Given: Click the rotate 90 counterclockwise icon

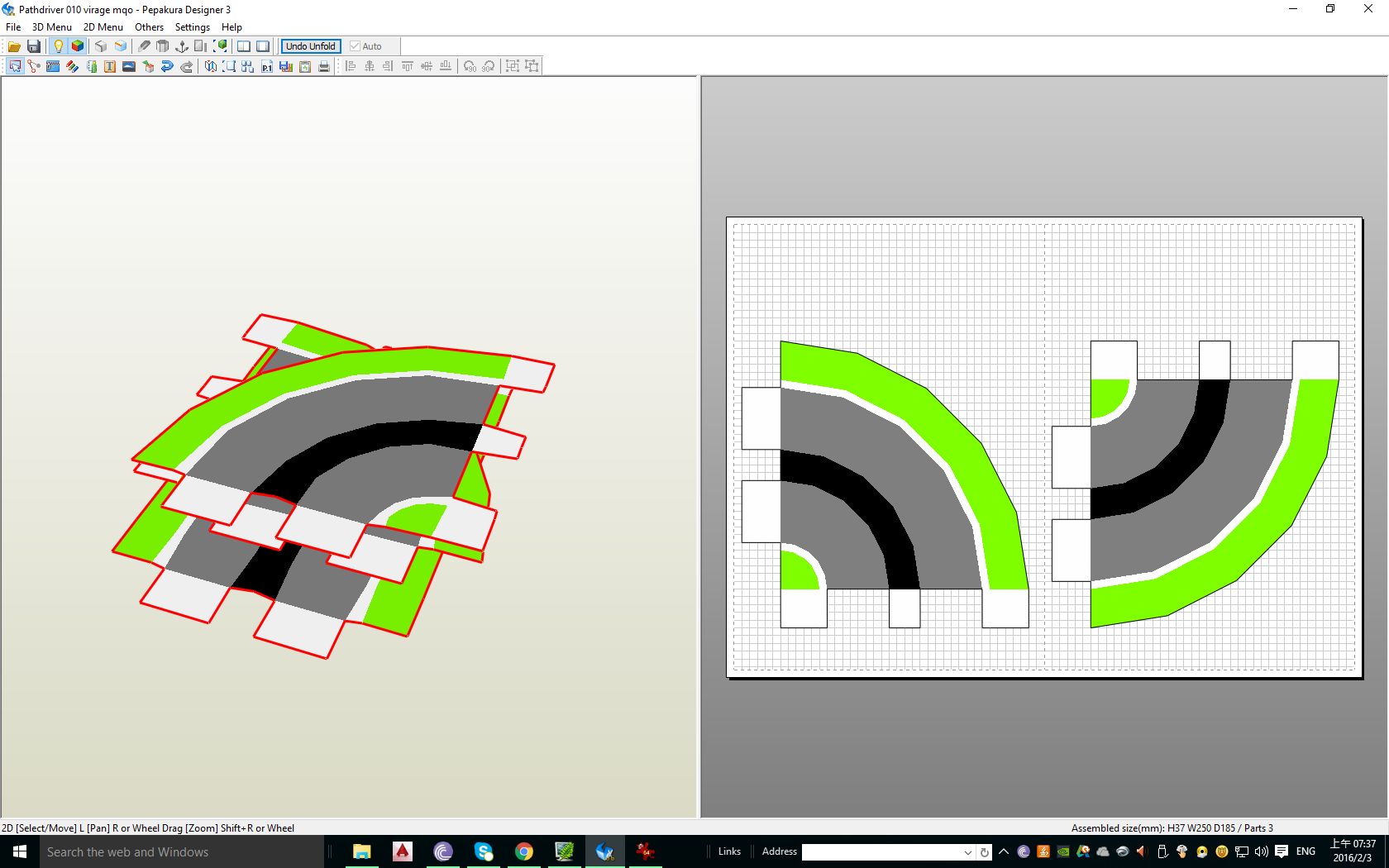Looking at the screenshot, I should pos(470,66).
